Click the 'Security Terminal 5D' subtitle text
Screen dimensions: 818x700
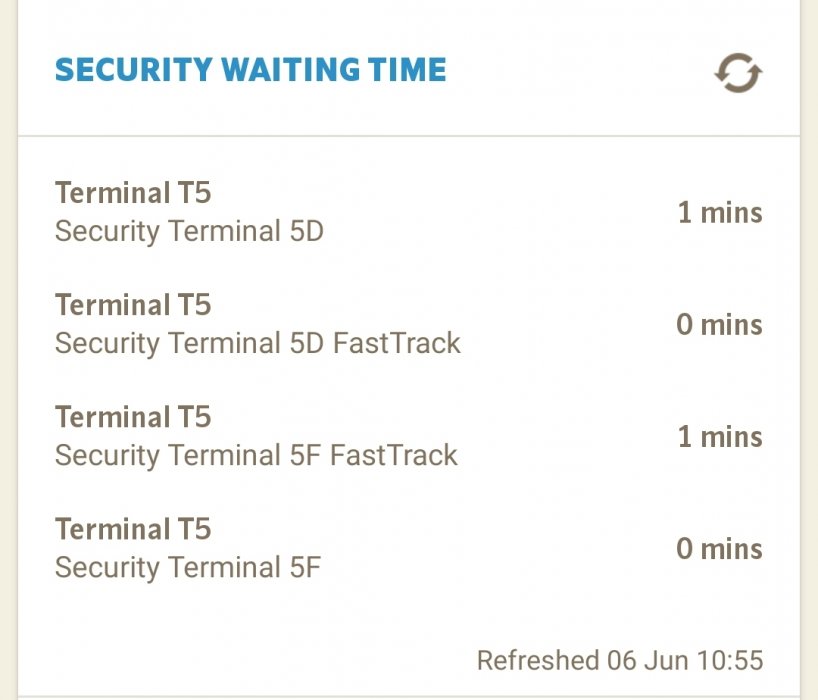pyautogui.click(x=189, y=231)
